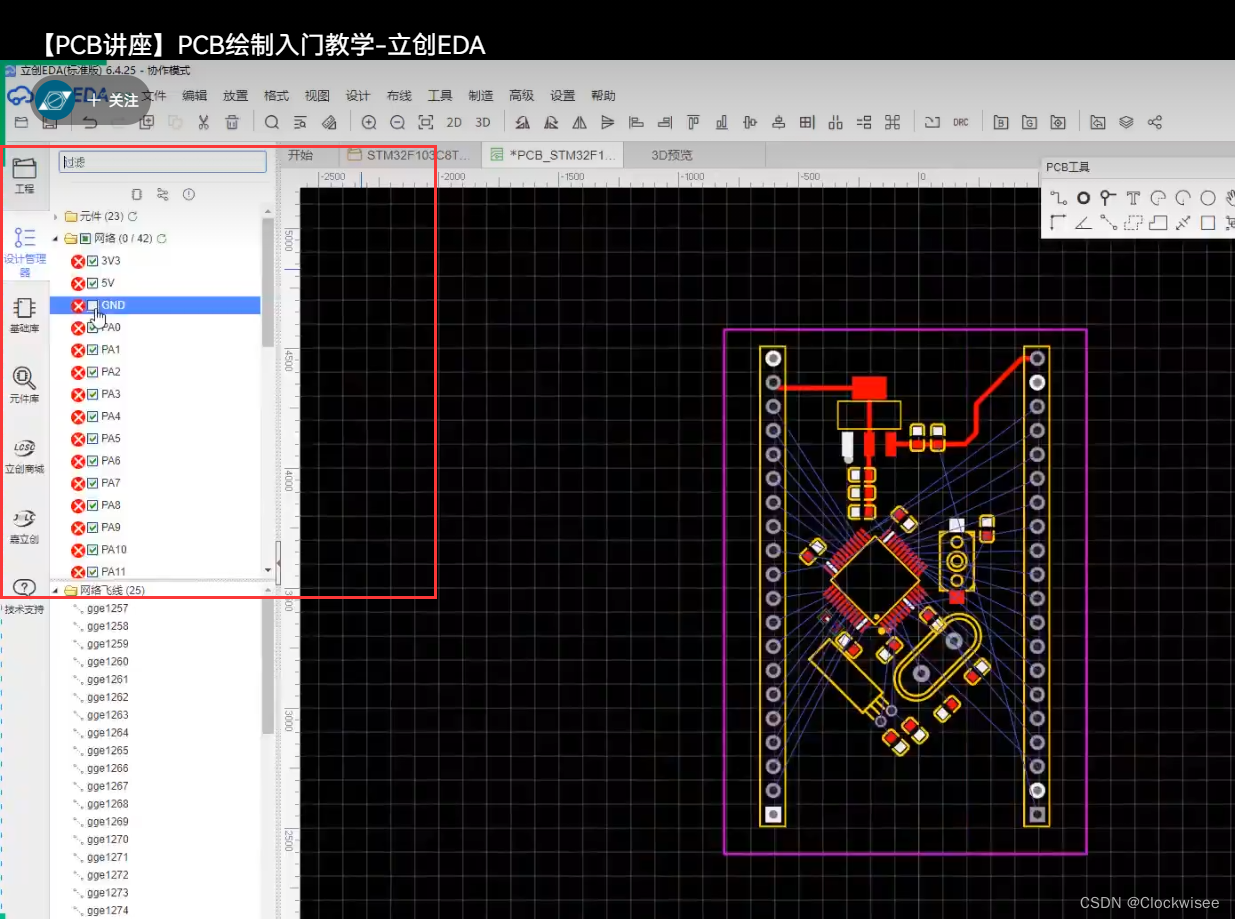
Task: Toggle the 3V3 net checkbox
Action: [93, 261]
